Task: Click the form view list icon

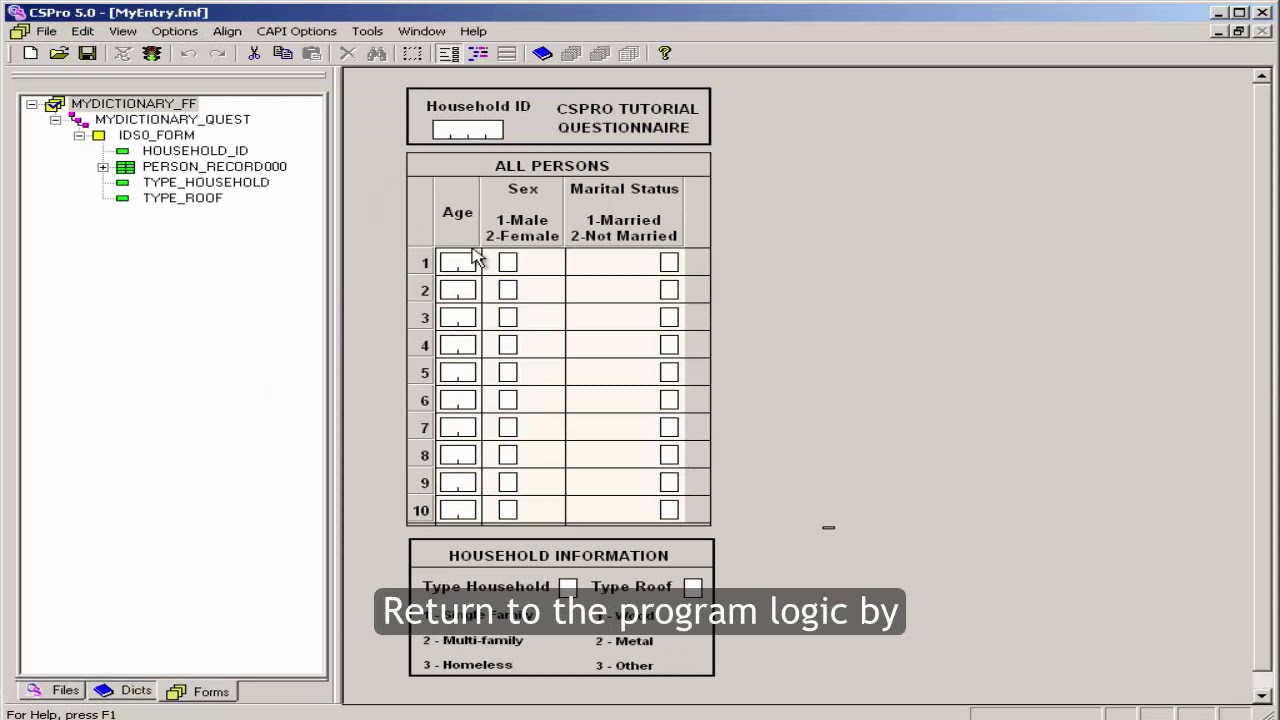Action: coord(449,54)
